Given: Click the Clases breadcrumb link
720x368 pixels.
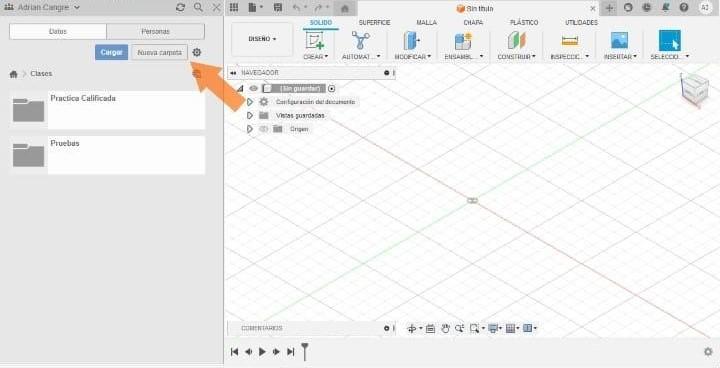Looking at the screenshot, I should [41, 74].
